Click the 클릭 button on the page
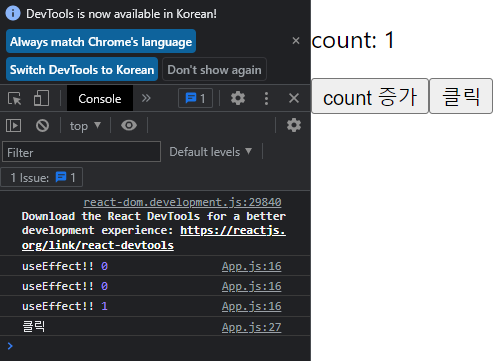500x361 pixels. (461, 96)
